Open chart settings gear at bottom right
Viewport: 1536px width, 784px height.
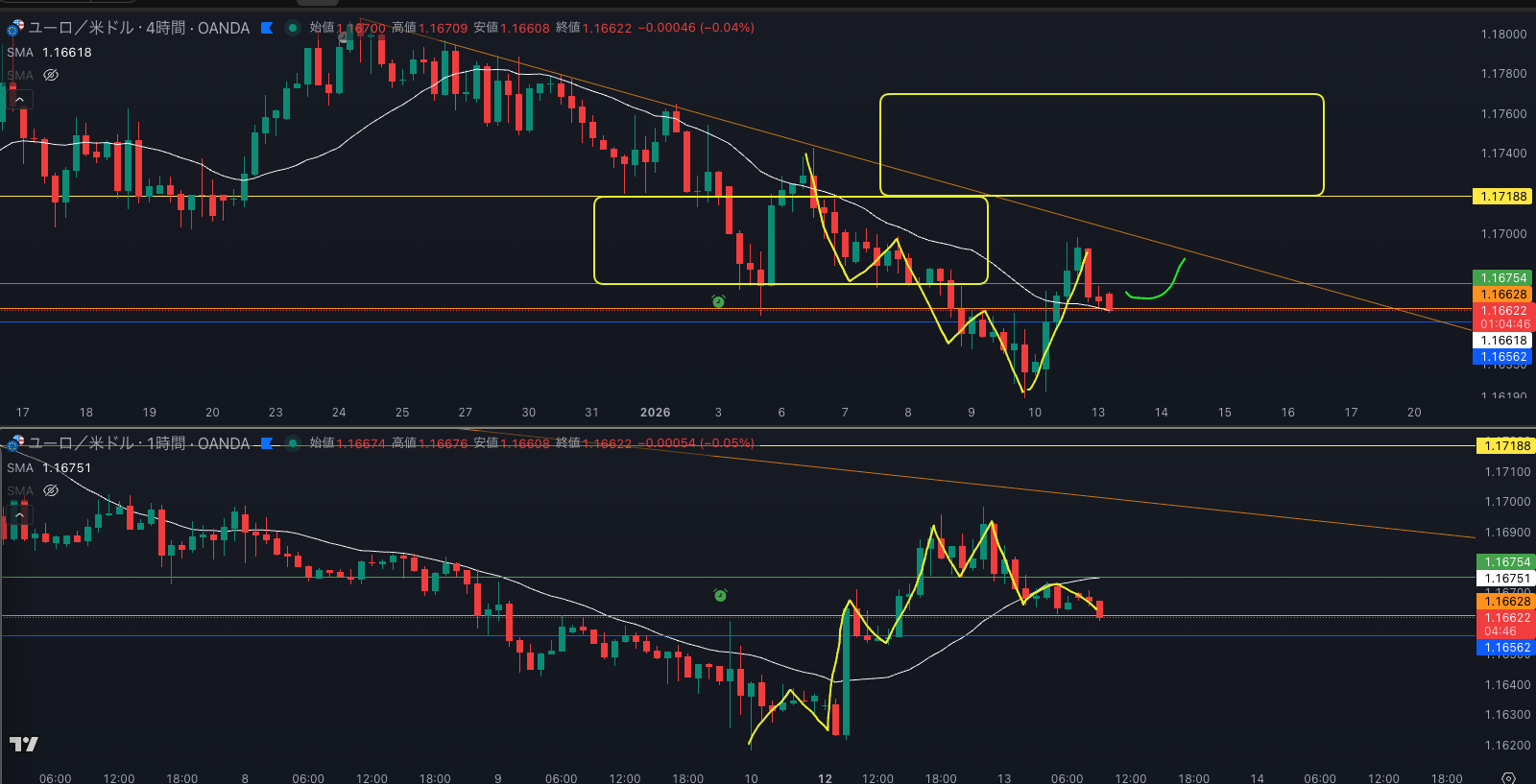[x=1508, y=777]
